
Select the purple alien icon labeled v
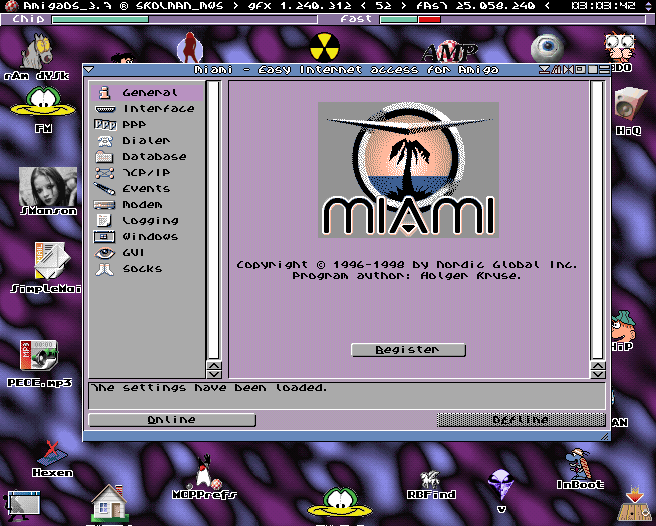501,490
